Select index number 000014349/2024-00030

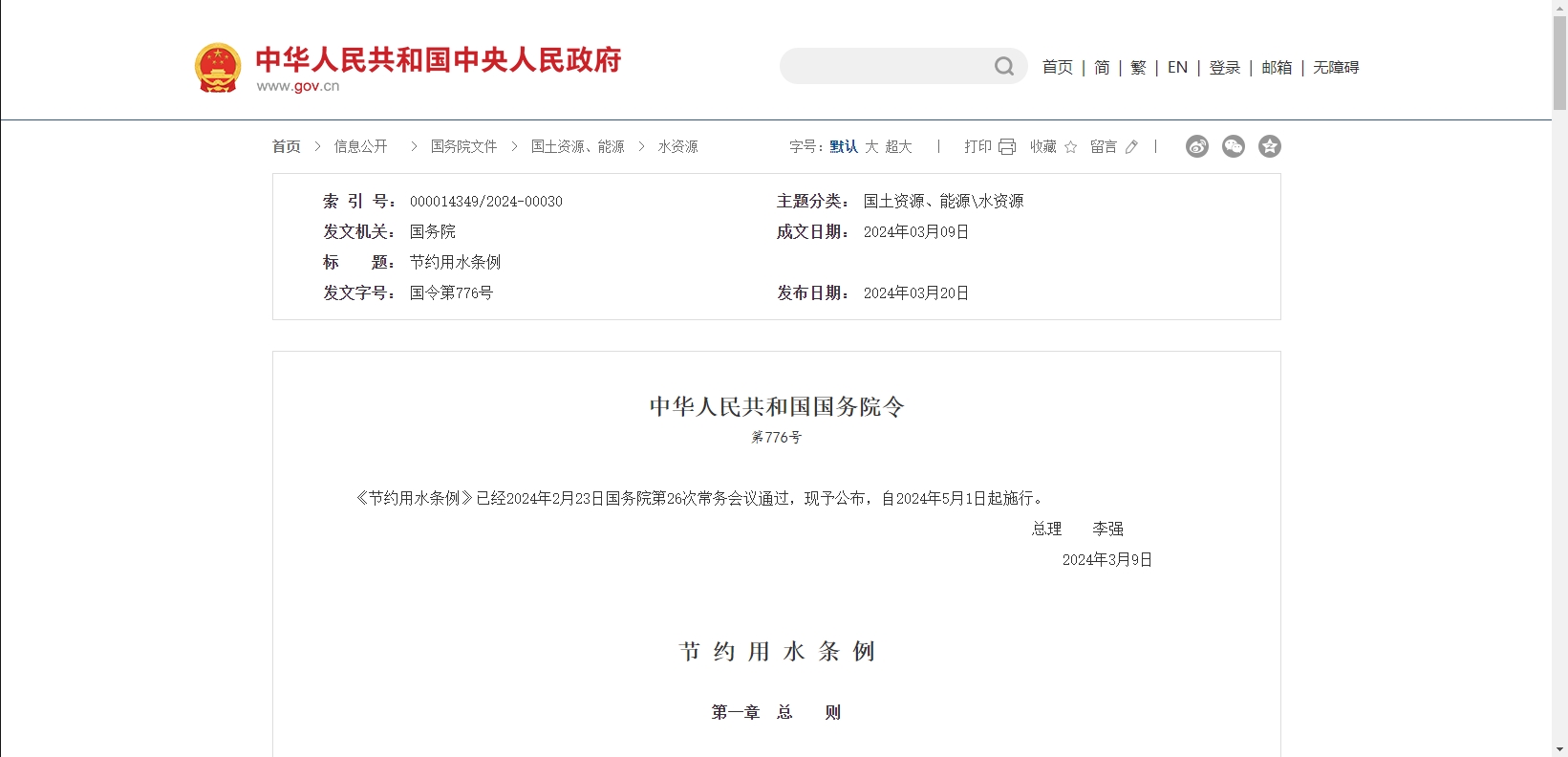[x=486, y=202]
